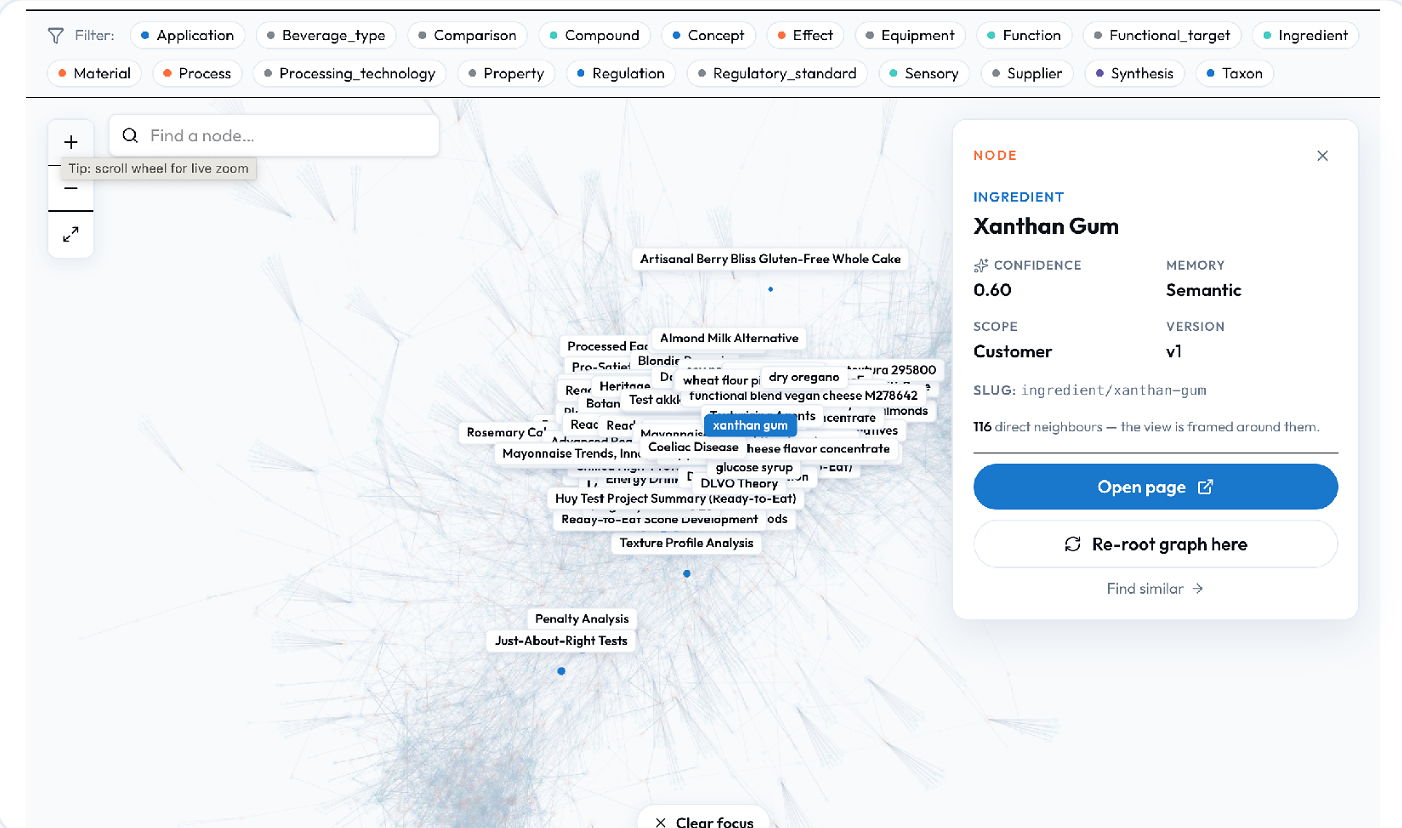Select the Coeliac Disease node label
This screenshot has width=1402, height=828.
coord(692,447)
